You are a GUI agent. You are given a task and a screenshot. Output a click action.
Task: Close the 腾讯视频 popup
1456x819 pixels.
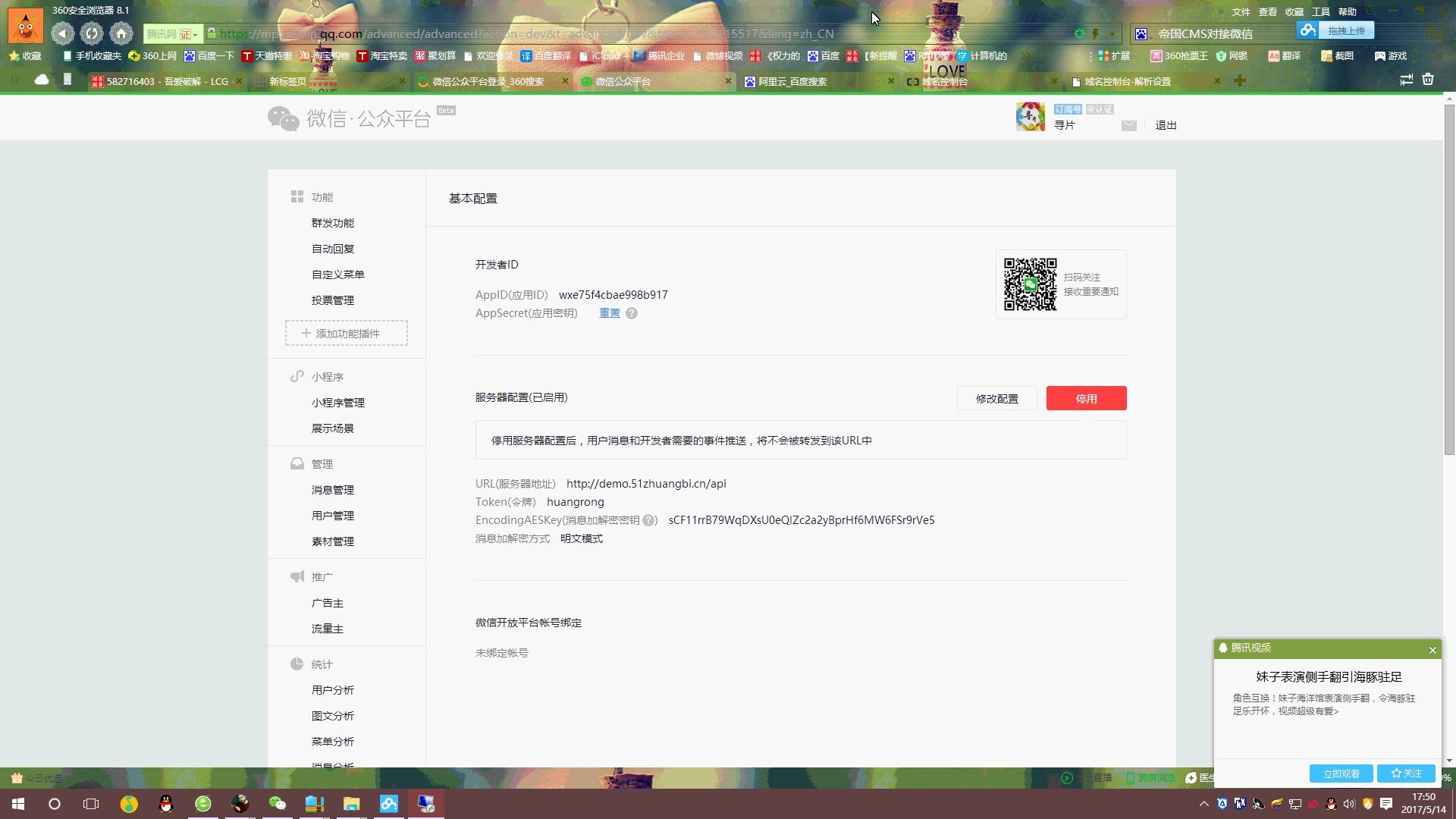point(1432,650)
